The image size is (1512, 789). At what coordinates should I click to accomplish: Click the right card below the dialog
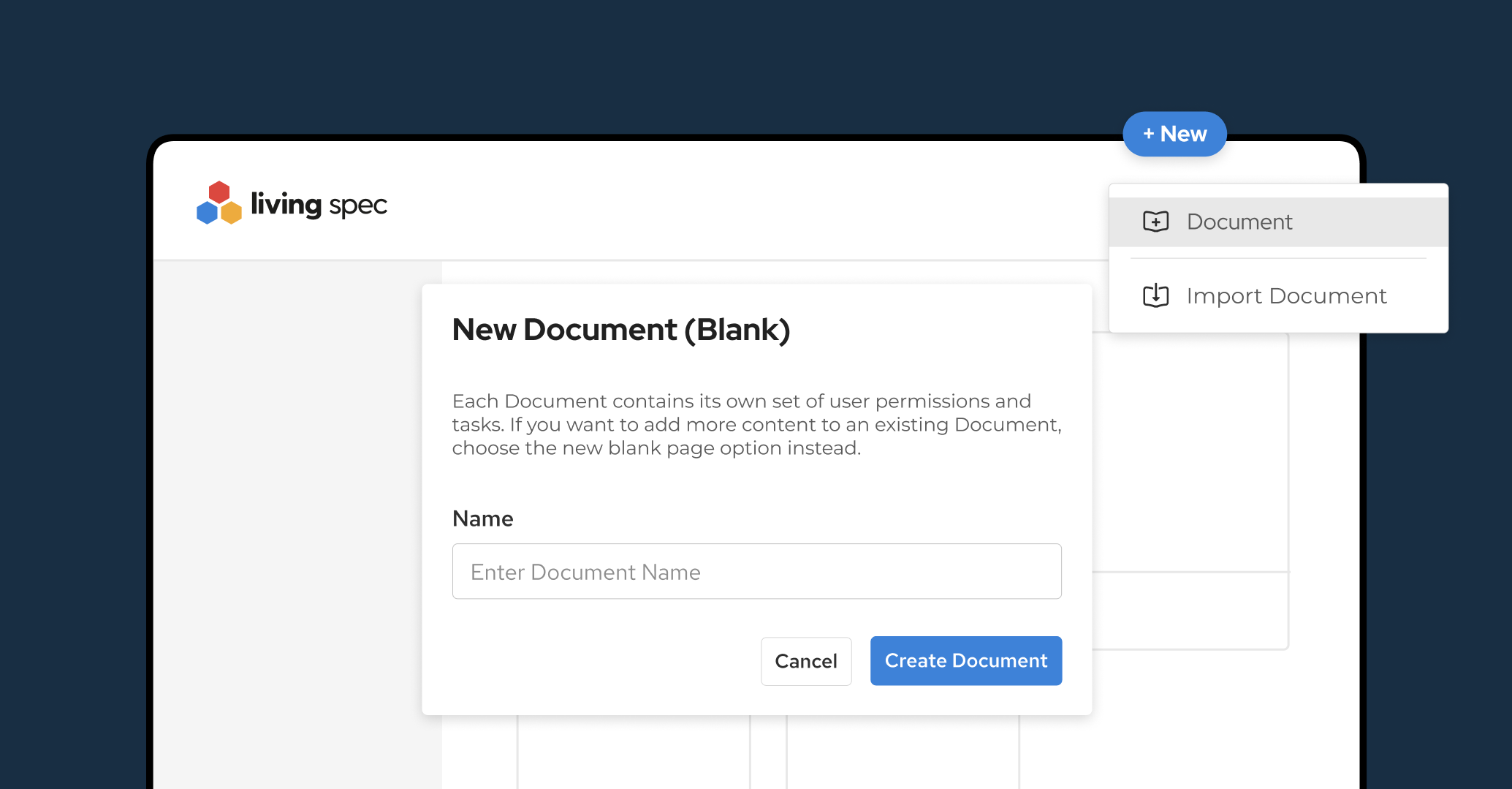click(x=903, y=753)
